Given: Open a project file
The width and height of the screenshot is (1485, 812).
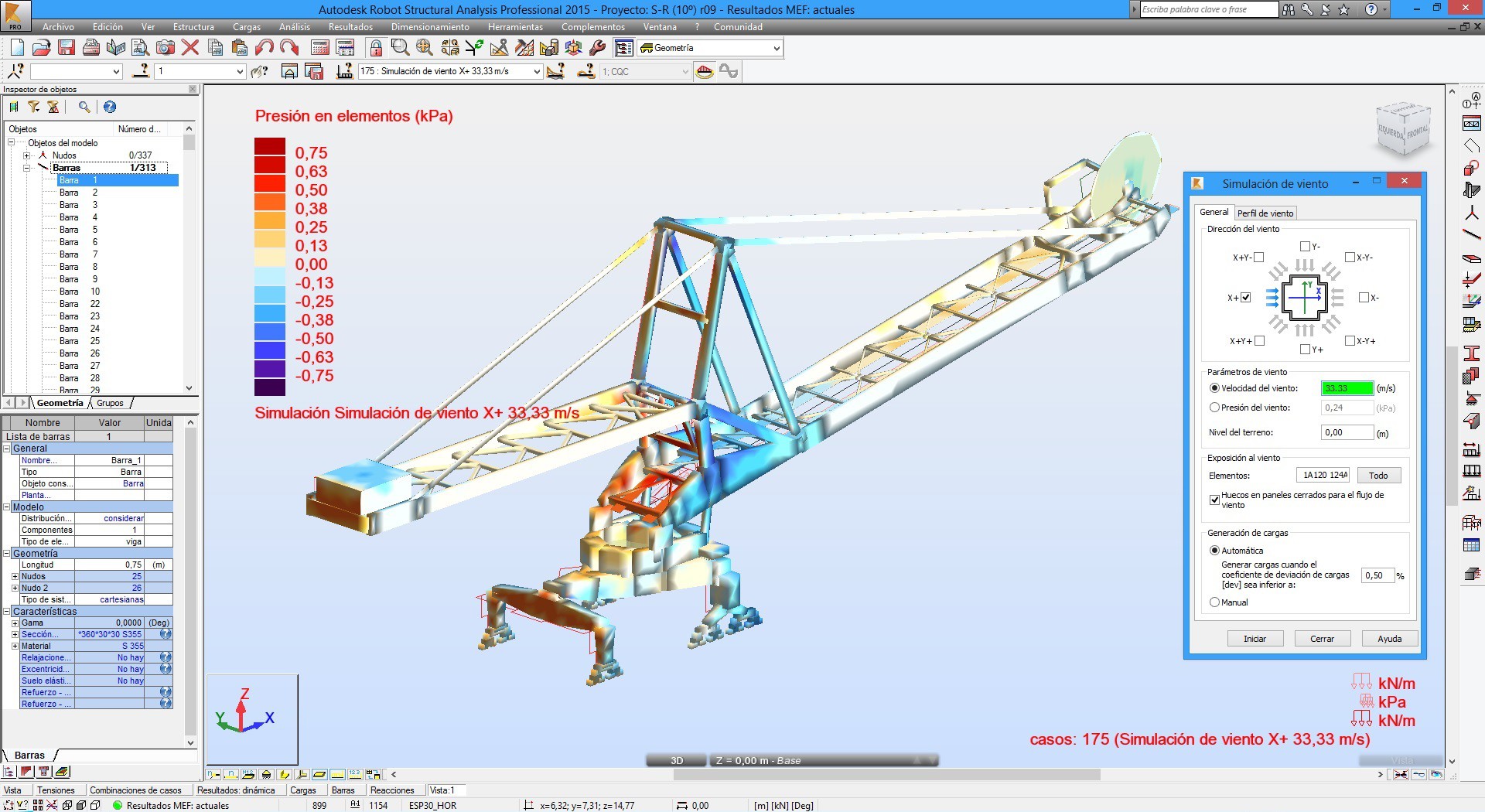Looking at the screenshot, I should [42, 48].
